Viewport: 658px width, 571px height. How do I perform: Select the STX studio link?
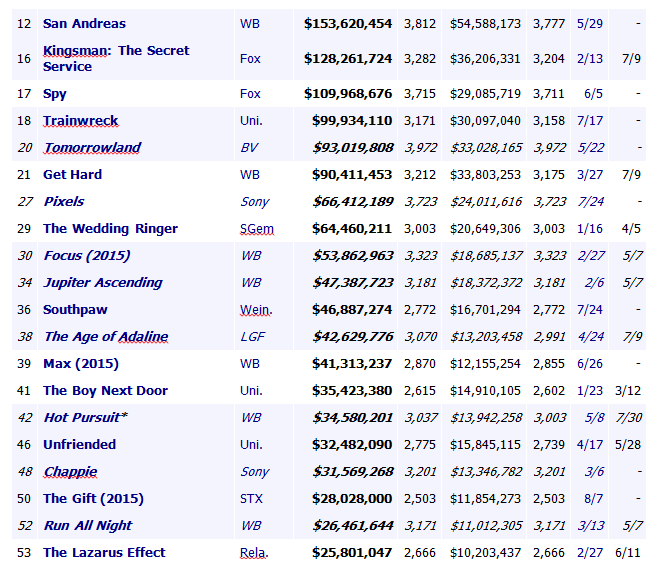[x=250, y=499]
